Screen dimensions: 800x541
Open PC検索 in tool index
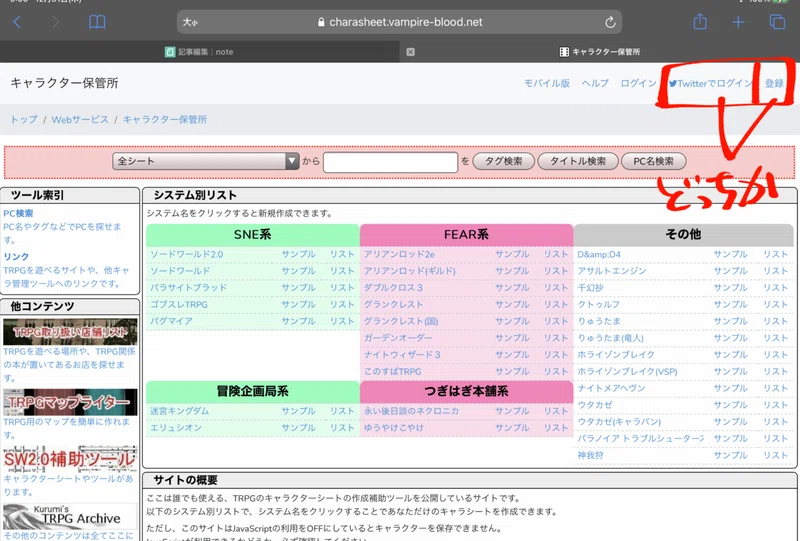point(18,213)
